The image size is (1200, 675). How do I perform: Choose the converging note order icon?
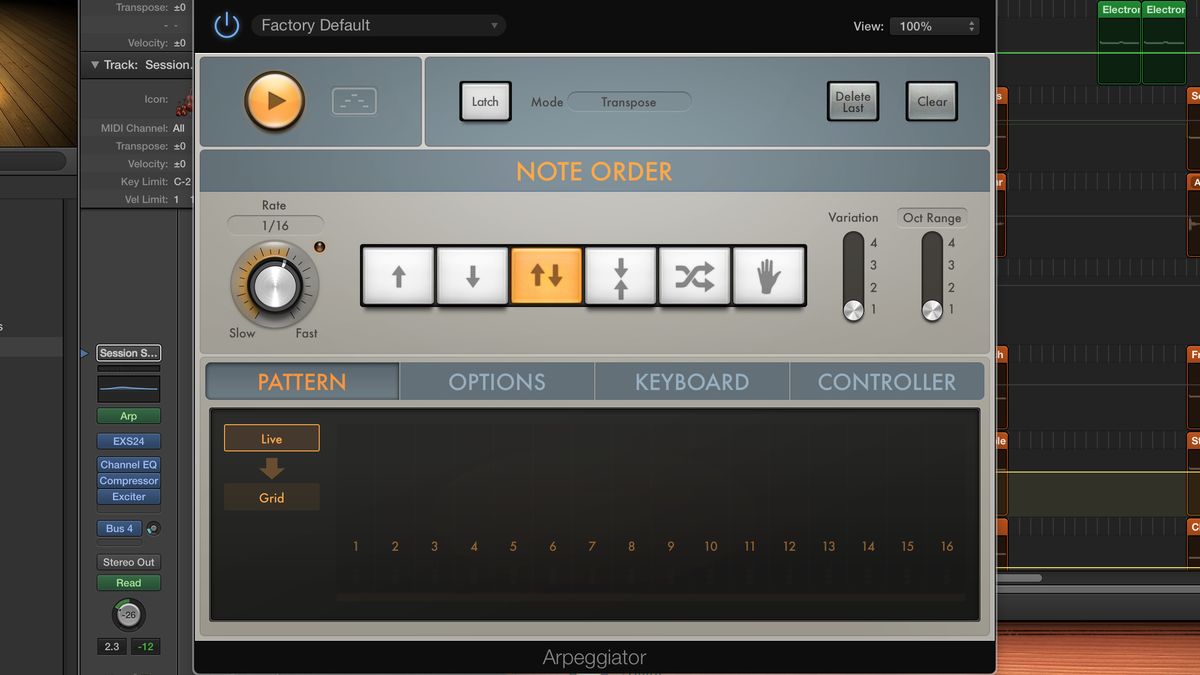coord(620,276)
